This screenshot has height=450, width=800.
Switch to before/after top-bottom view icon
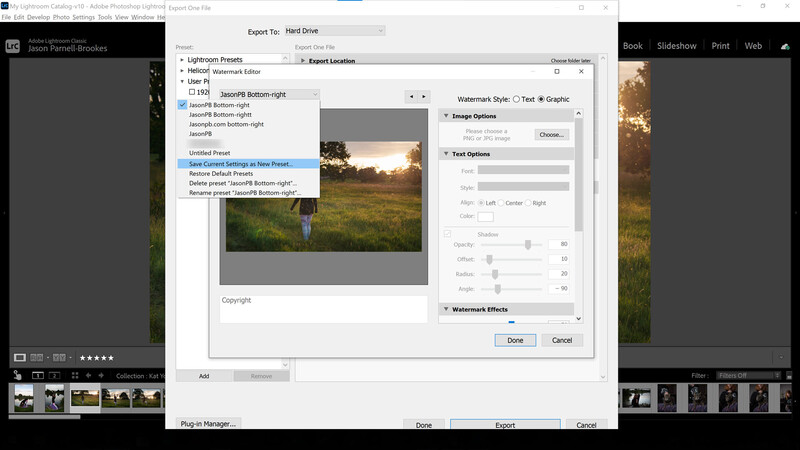(x=59, y=358)
